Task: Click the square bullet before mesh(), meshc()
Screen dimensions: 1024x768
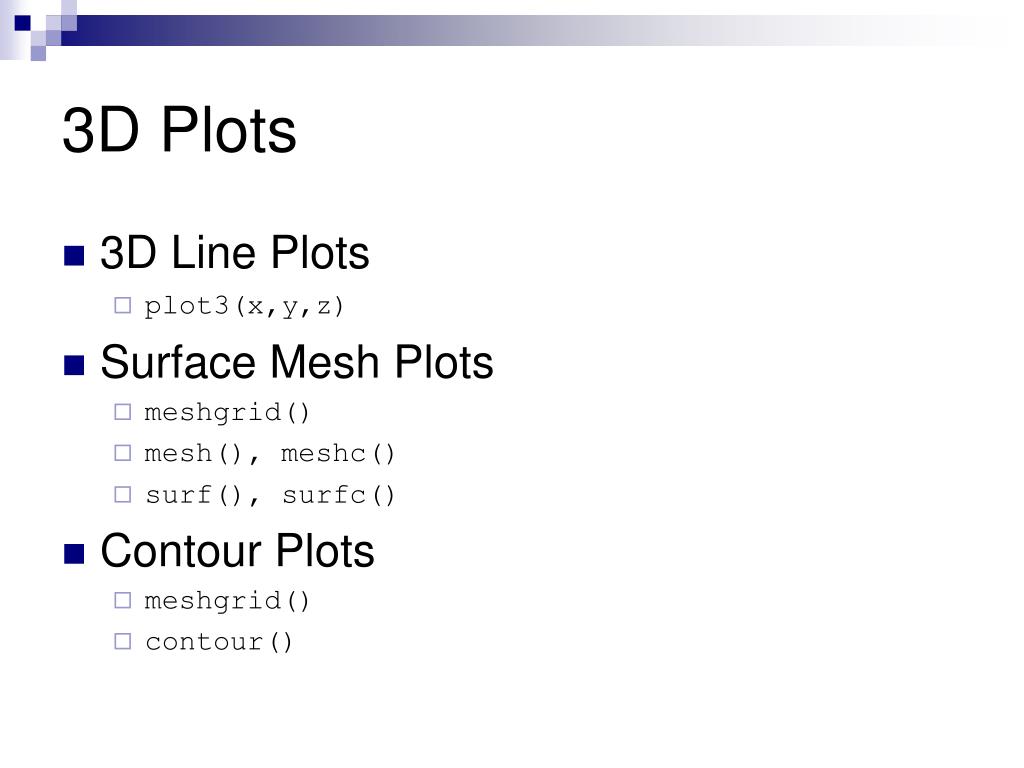Action: 123,453
